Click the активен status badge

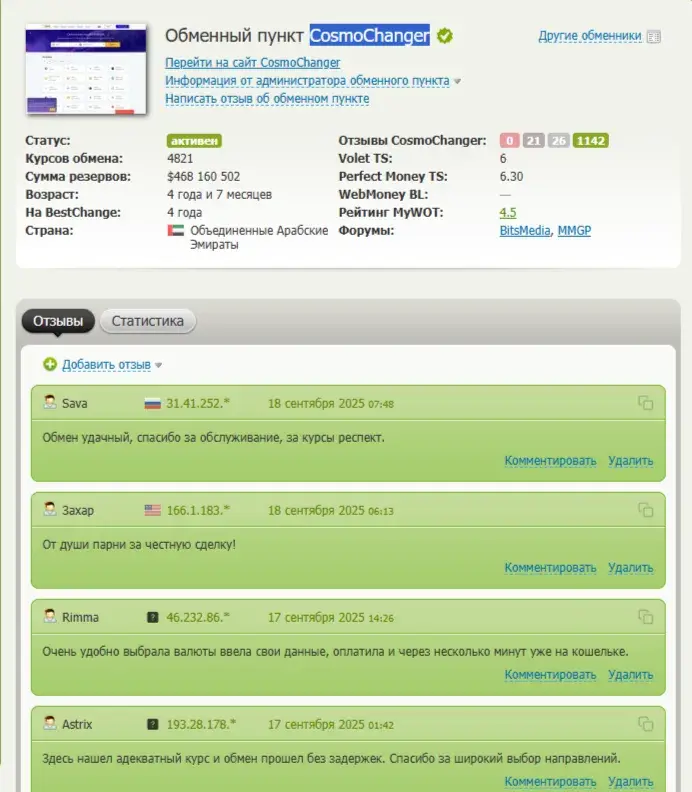point(194,141)
